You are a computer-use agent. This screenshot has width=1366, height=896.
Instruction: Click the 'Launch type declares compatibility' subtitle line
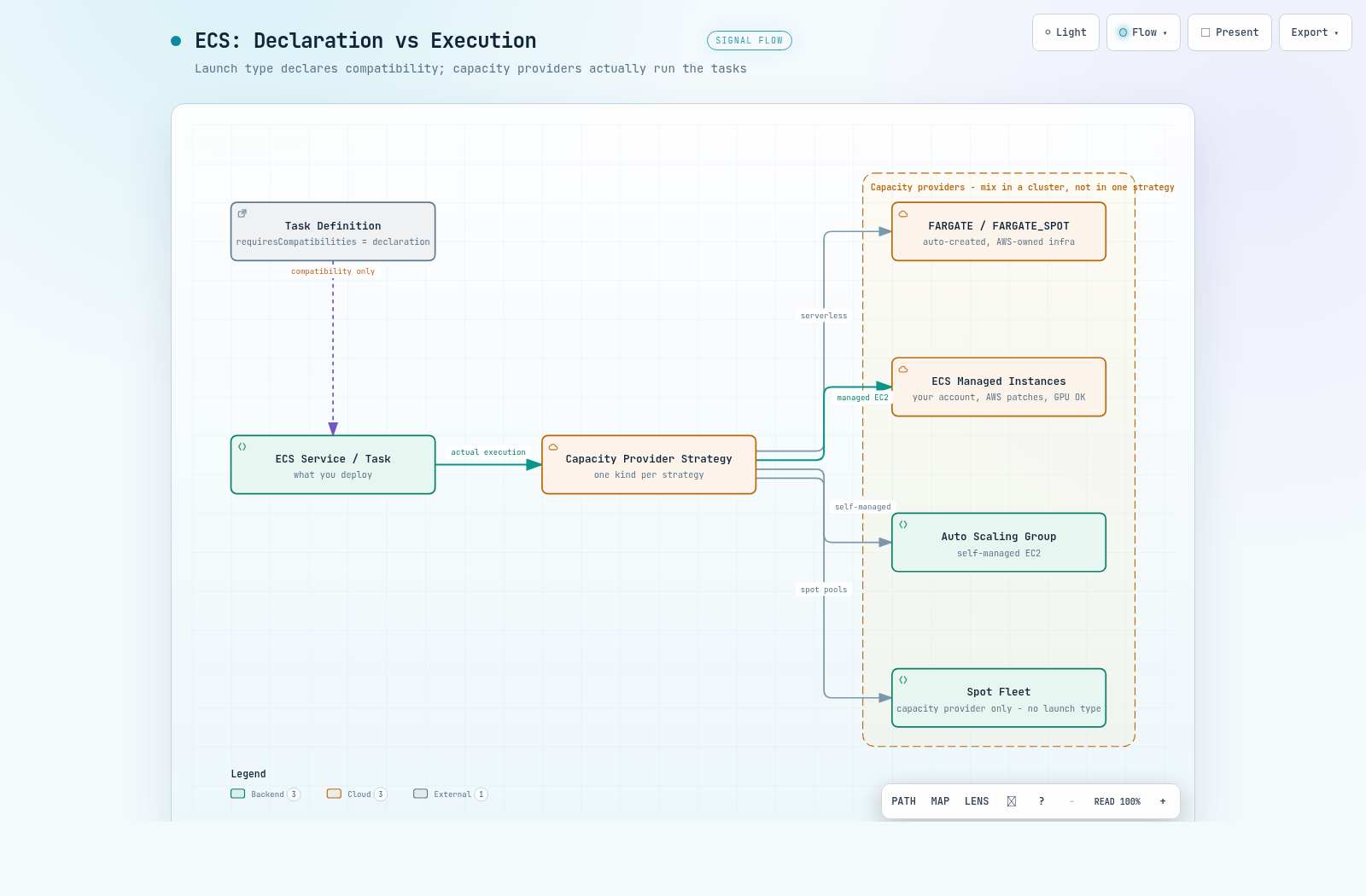(470, 68)
